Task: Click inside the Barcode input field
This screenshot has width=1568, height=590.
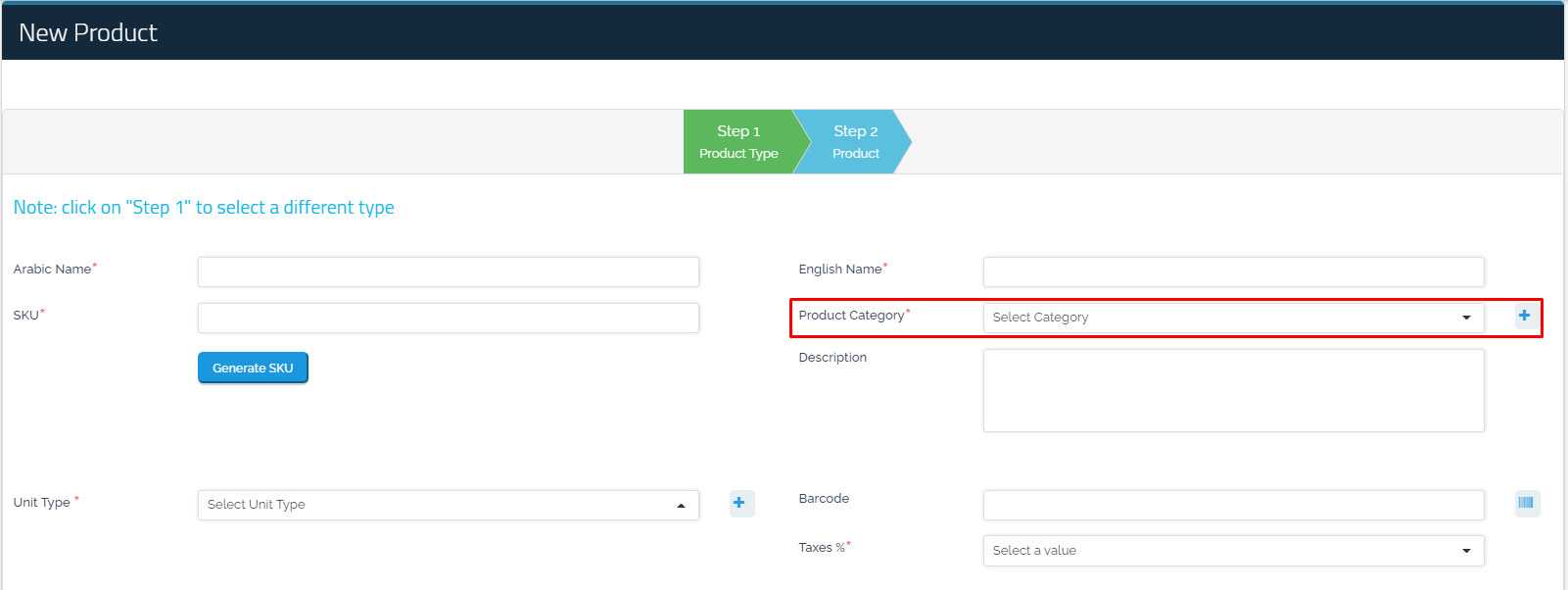Action: point(1232,505)
